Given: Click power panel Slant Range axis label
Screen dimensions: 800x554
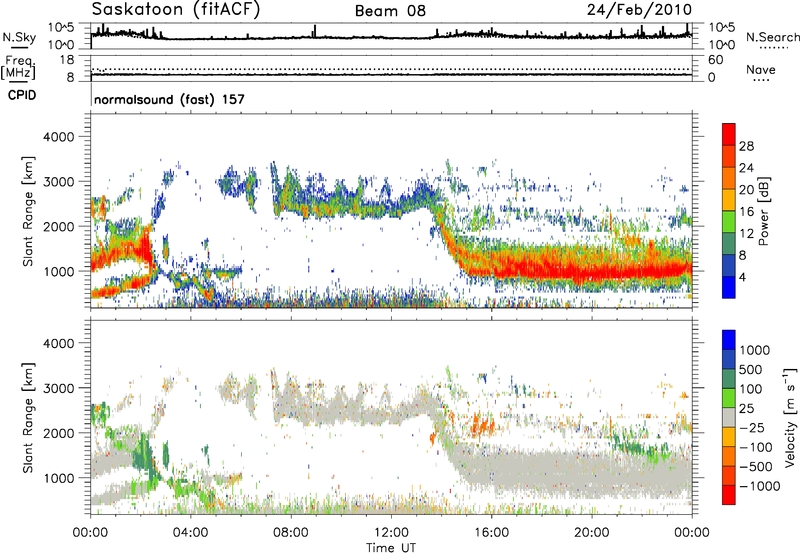Looking at the screenshot, I should click(28, 211).
